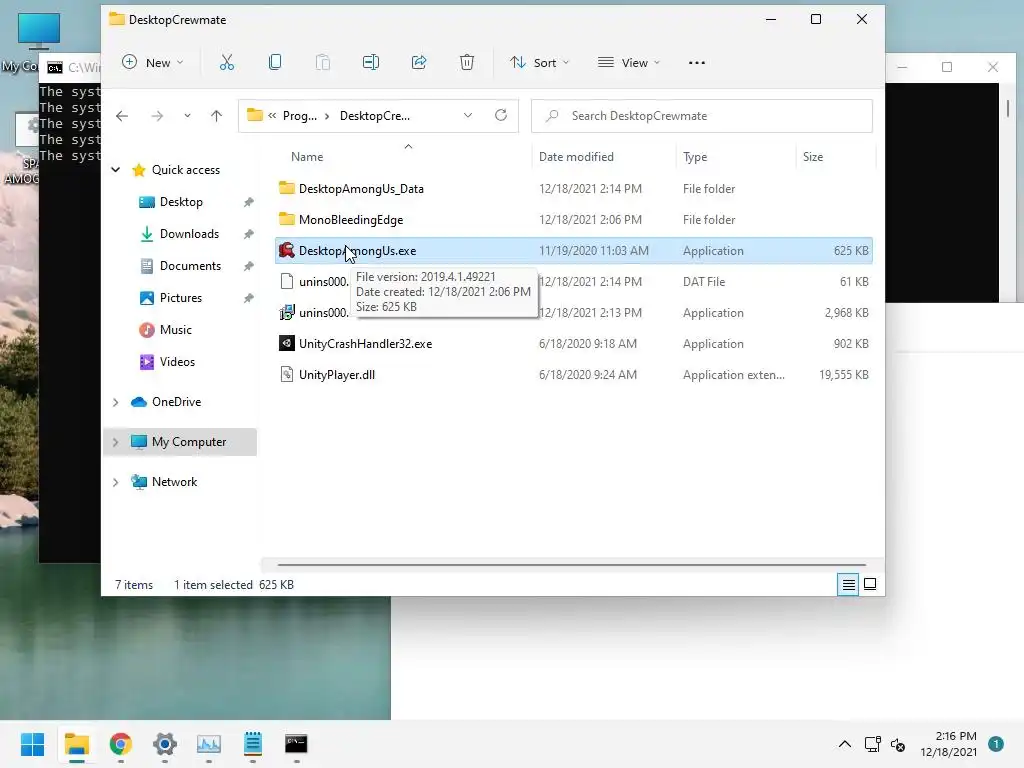The width and height of the screenshot is (1024, 768).
Task: Show hidden tray icons chevron
Action: (x=844, y=744)
